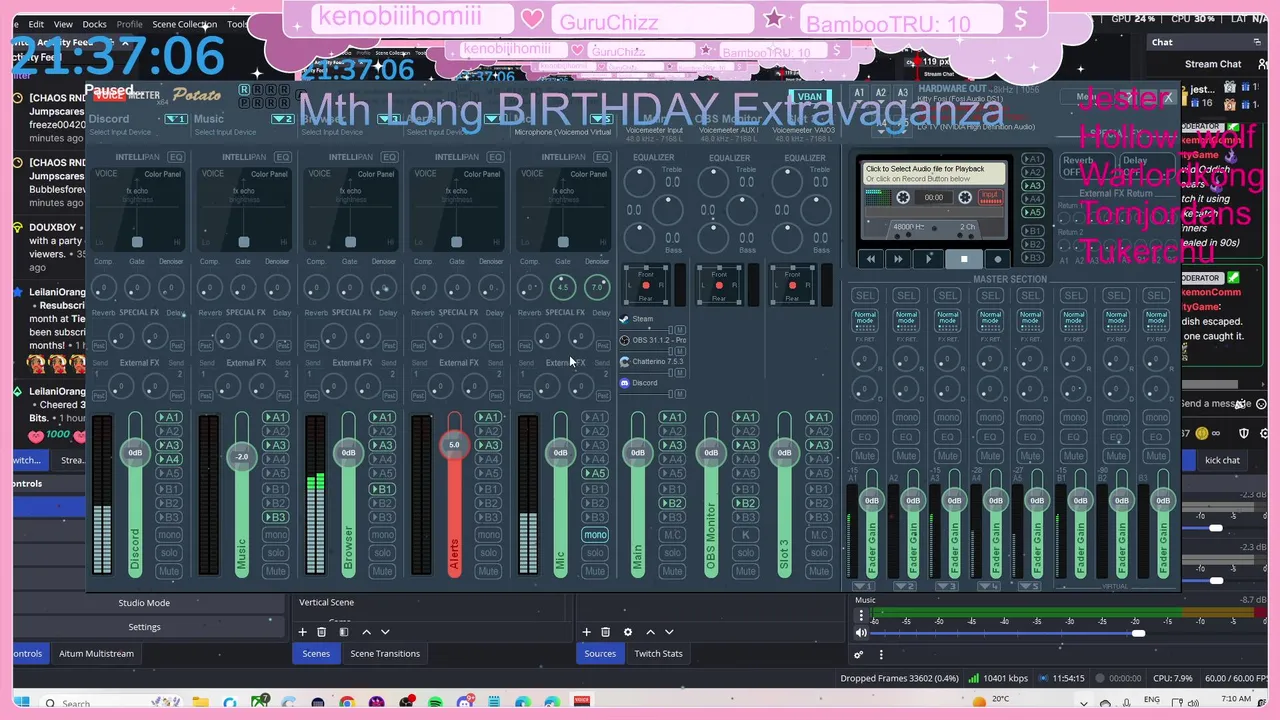Toggle A3 routing on Alerts strip
Screen dimensions: 1280x720
coord(488,445)
